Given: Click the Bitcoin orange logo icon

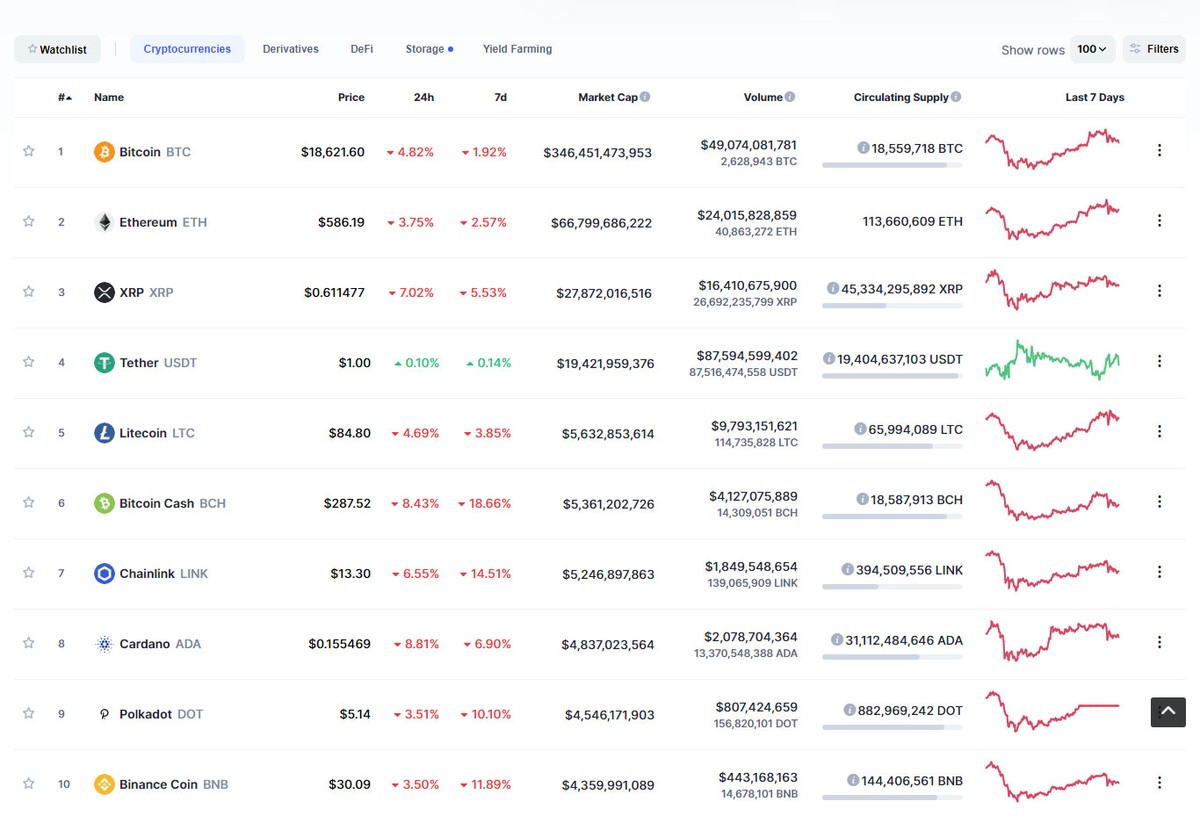Looking at the screenshot, I should [x=104, y=152].
